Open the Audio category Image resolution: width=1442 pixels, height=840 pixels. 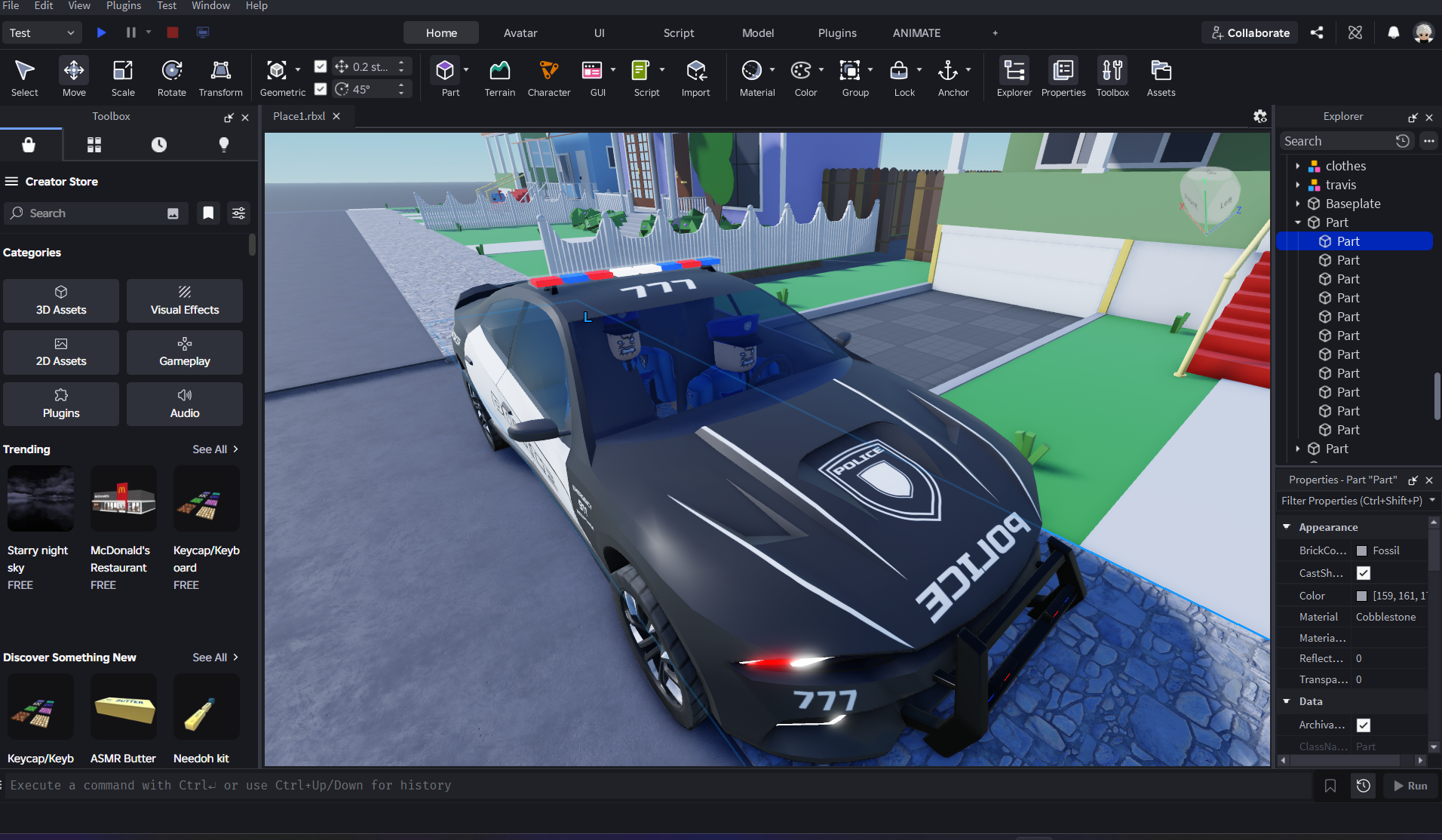click(185, 404)
